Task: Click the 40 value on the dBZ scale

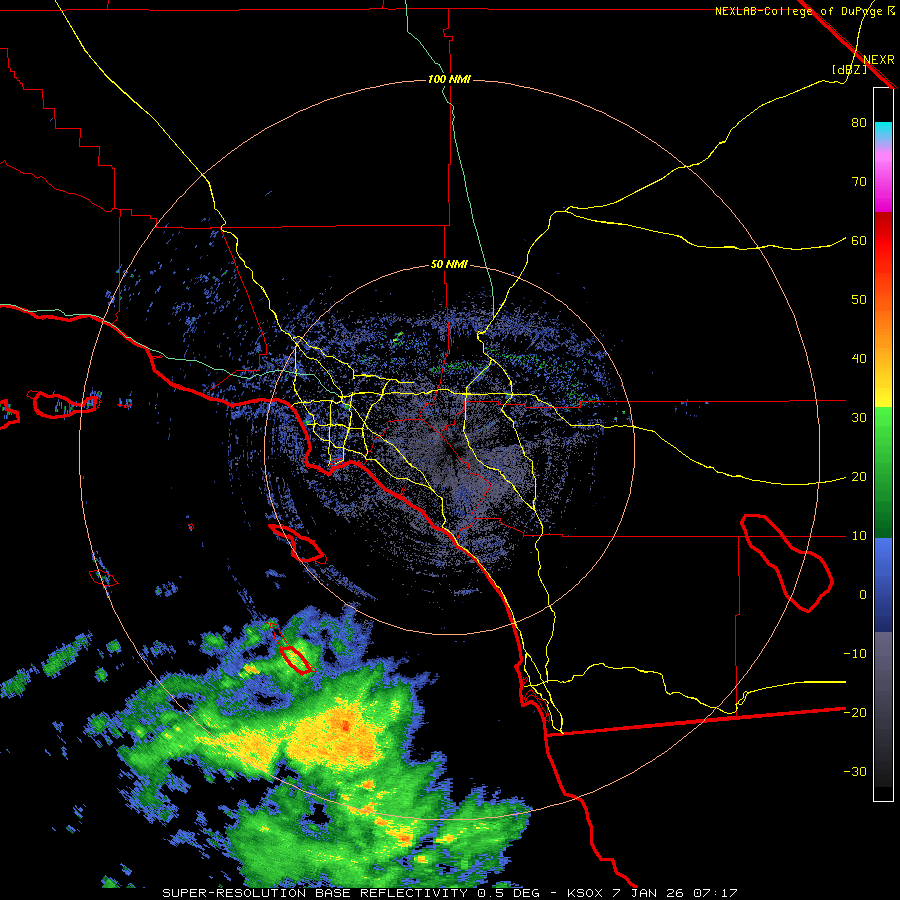Action: (x=859, y=359)
